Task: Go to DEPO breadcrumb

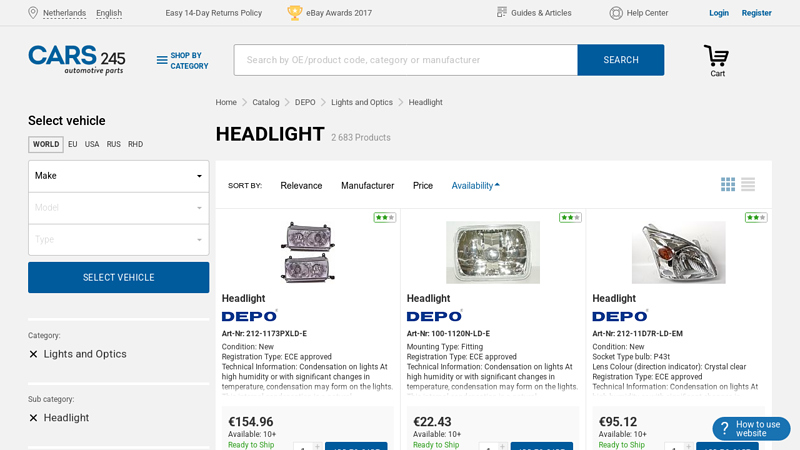Action: coord(305,102)
